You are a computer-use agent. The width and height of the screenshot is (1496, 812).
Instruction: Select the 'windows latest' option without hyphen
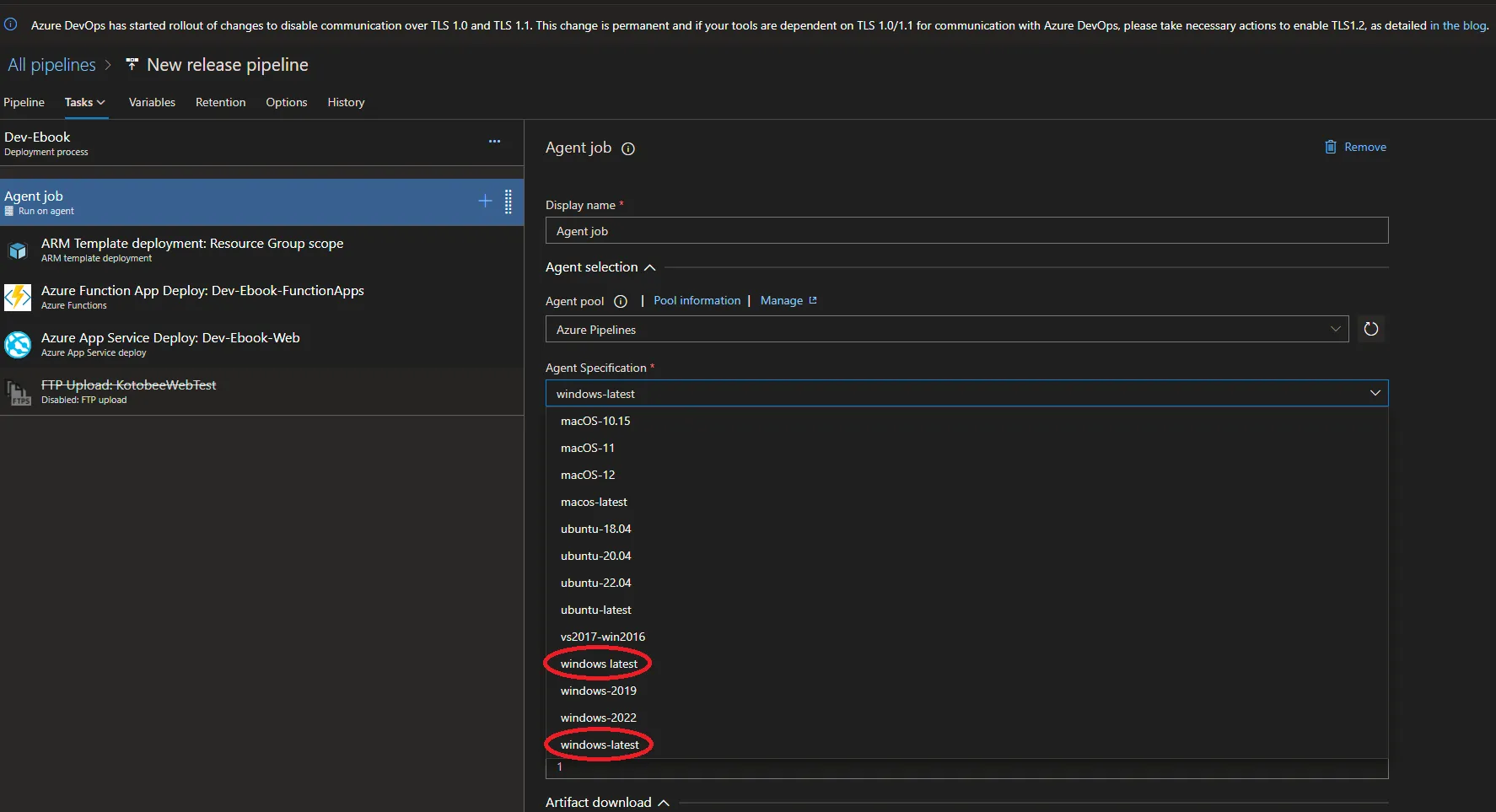point(966,664)
